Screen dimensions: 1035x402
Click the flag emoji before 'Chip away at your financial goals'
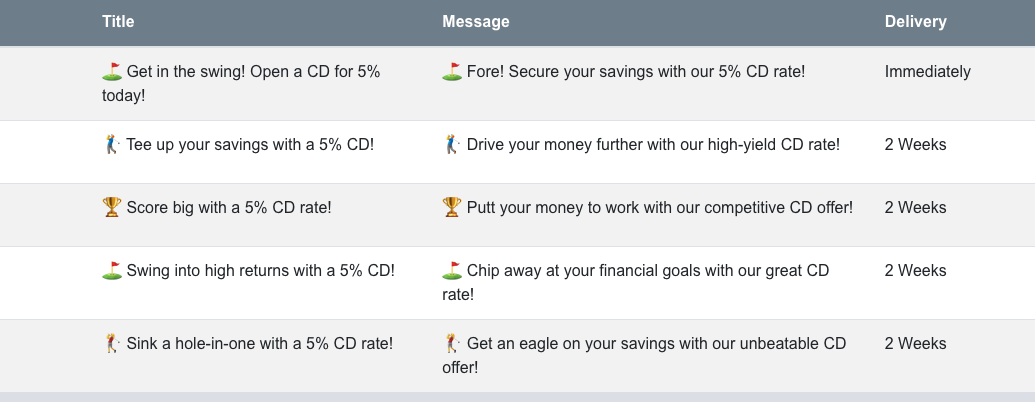click(452, 271)
